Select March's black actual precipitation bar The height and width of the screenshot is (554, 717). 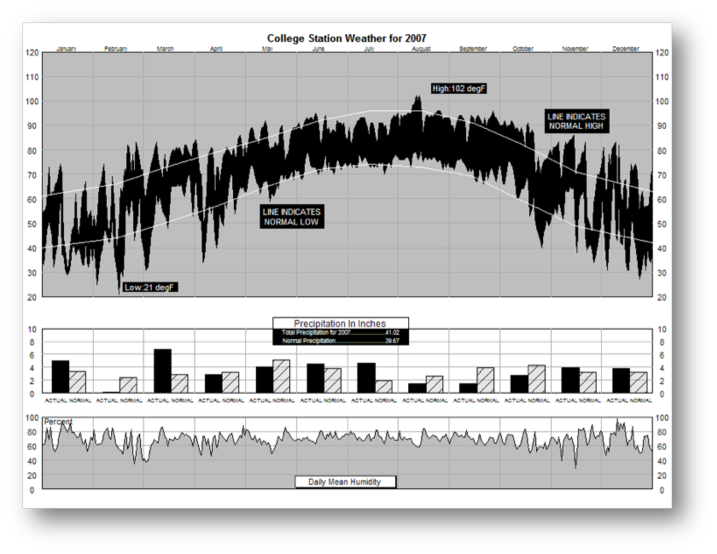(162, 371)
